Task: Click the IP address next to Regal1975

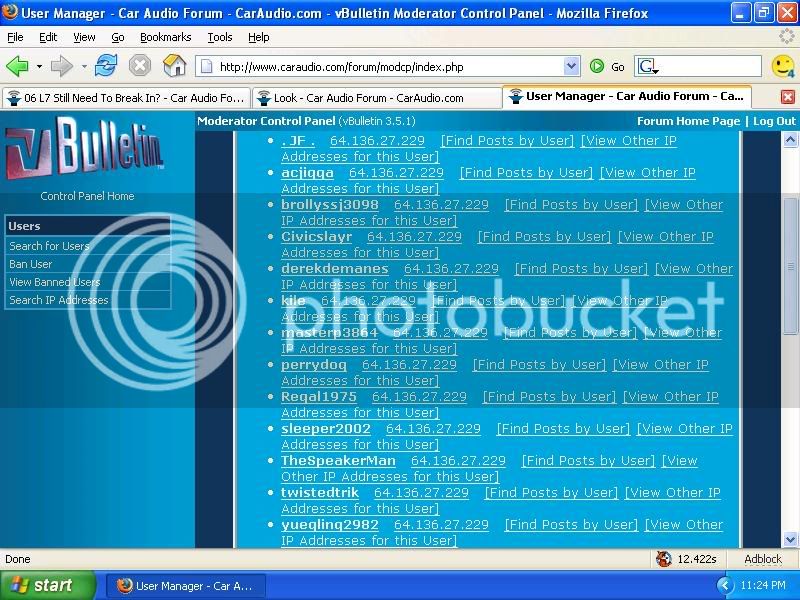Action: 419,396
